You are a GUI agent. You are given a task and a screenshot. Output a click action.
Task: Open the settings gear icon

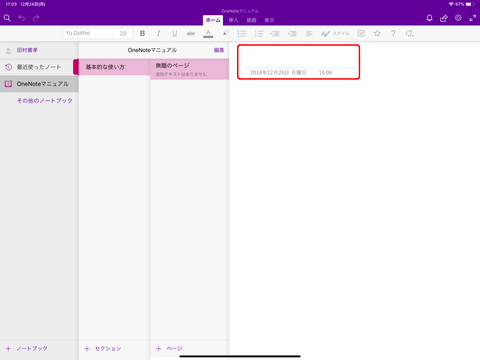458,18
